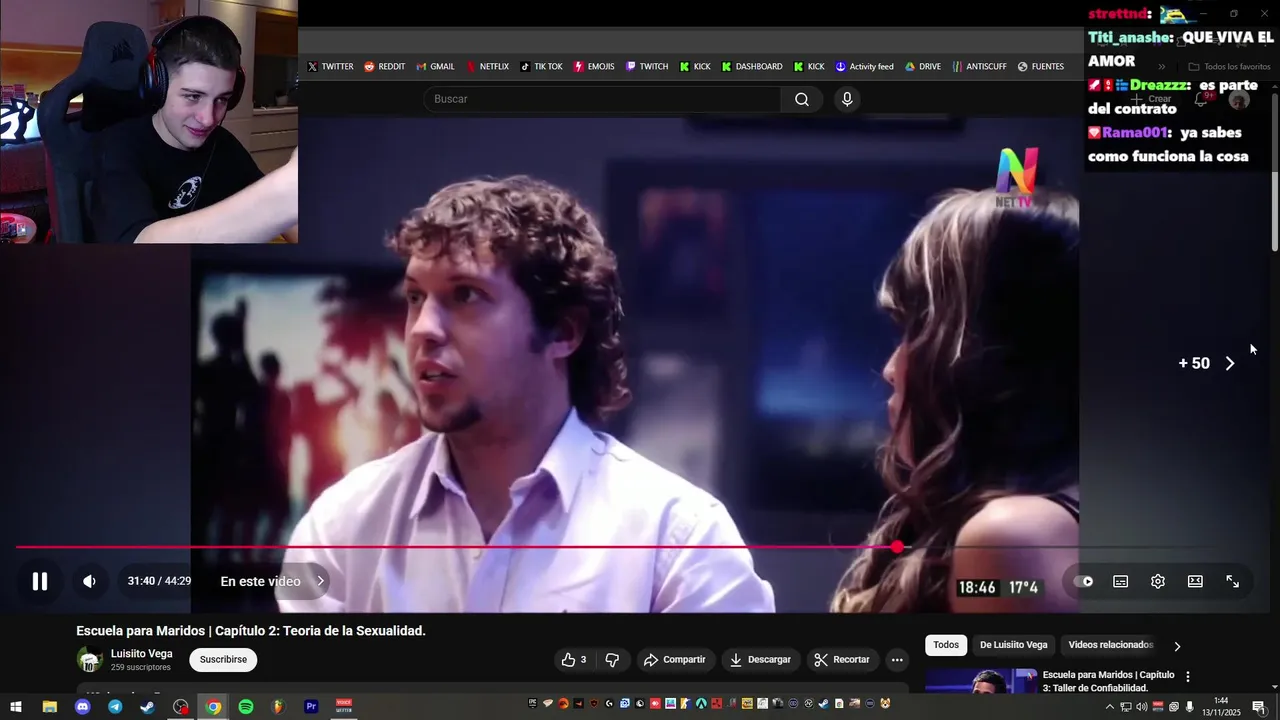
Task: Show hidden system tray icons chevron
Action: 1109,707
